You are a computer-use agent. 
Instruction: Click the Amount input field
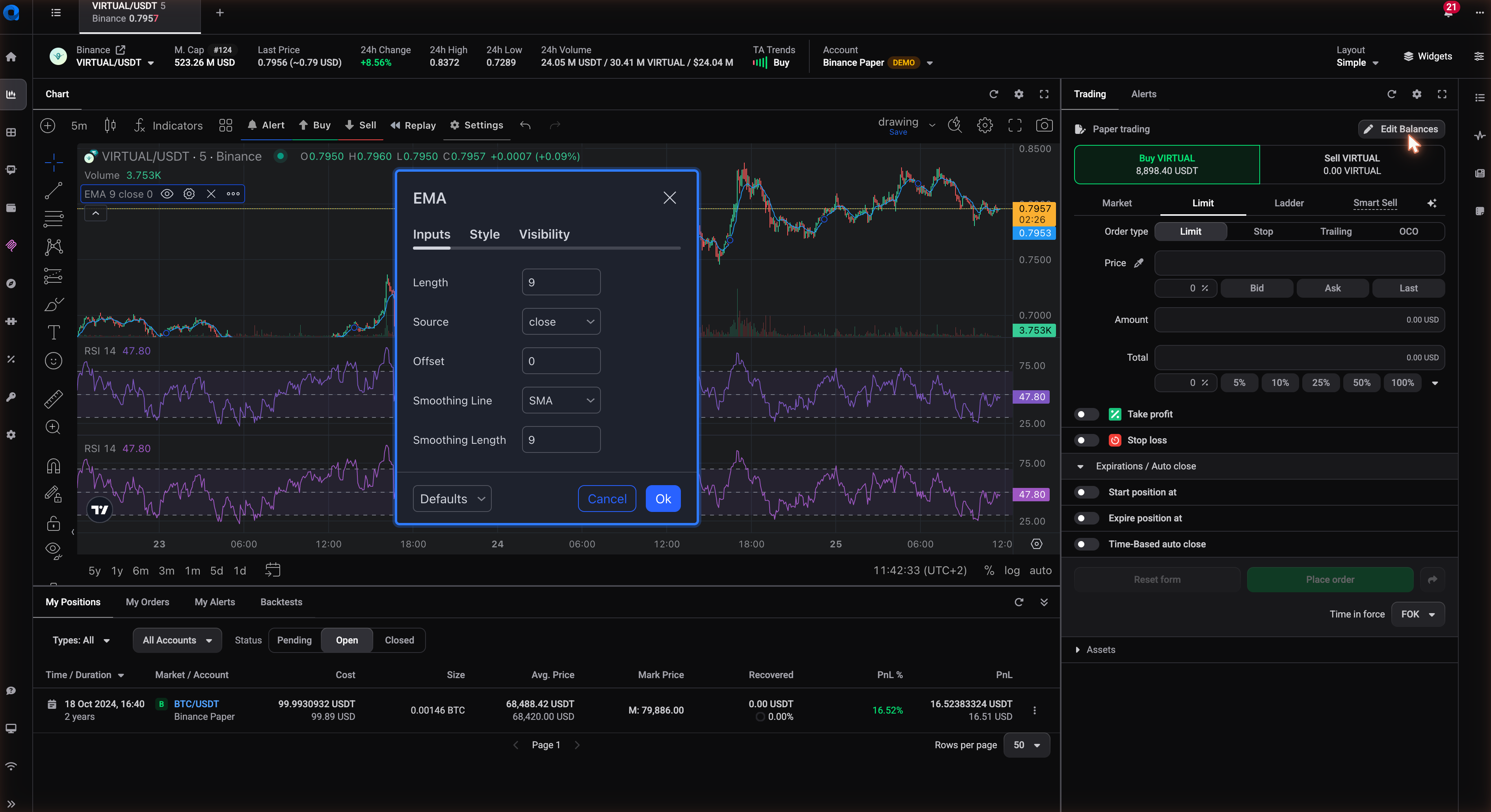click(x=1300, y=320)
